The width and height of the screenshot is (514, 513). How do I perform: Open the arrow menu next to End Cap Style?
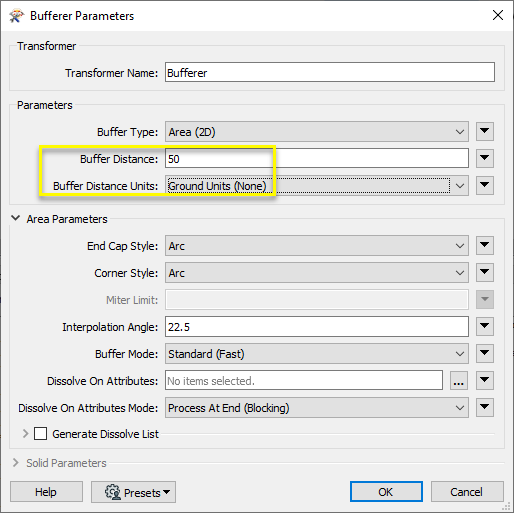485,246
